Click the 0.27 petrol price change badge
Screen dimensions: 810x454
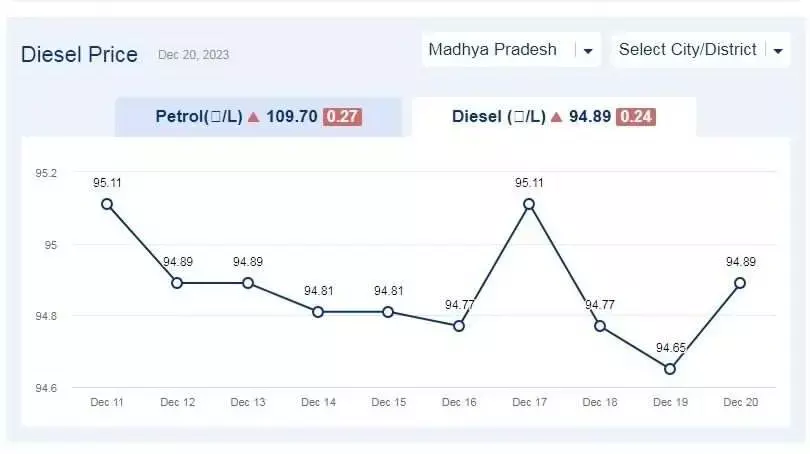[343, 117]
